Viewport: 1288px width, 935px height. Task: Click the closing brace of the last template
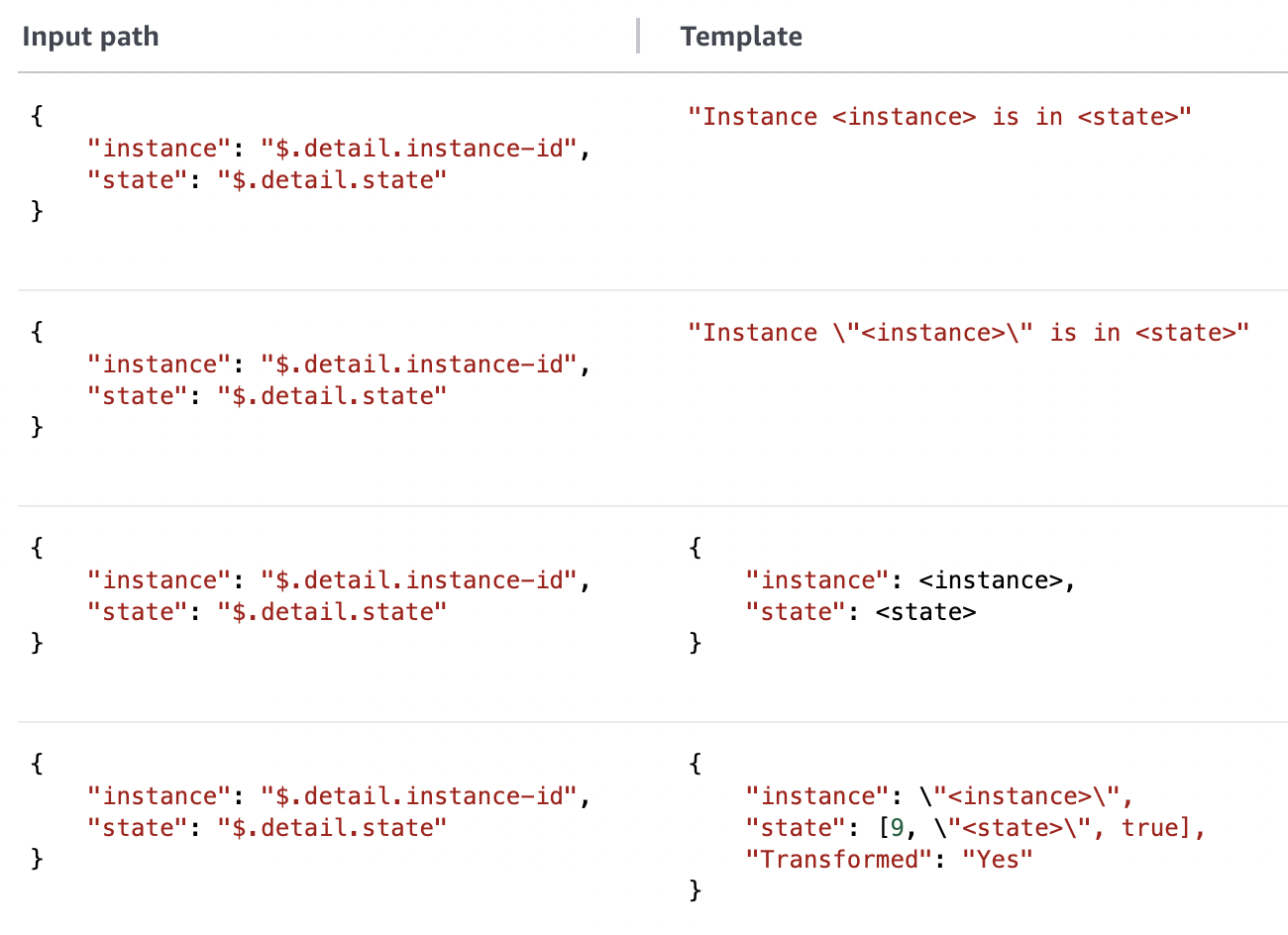[696, 890]
